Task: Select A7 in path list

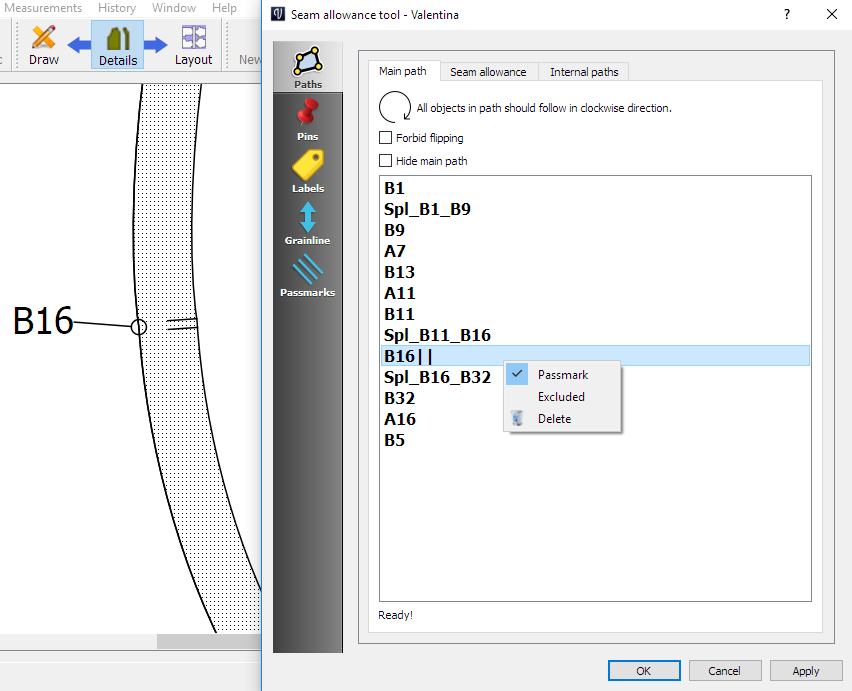Action: (595, 251)
